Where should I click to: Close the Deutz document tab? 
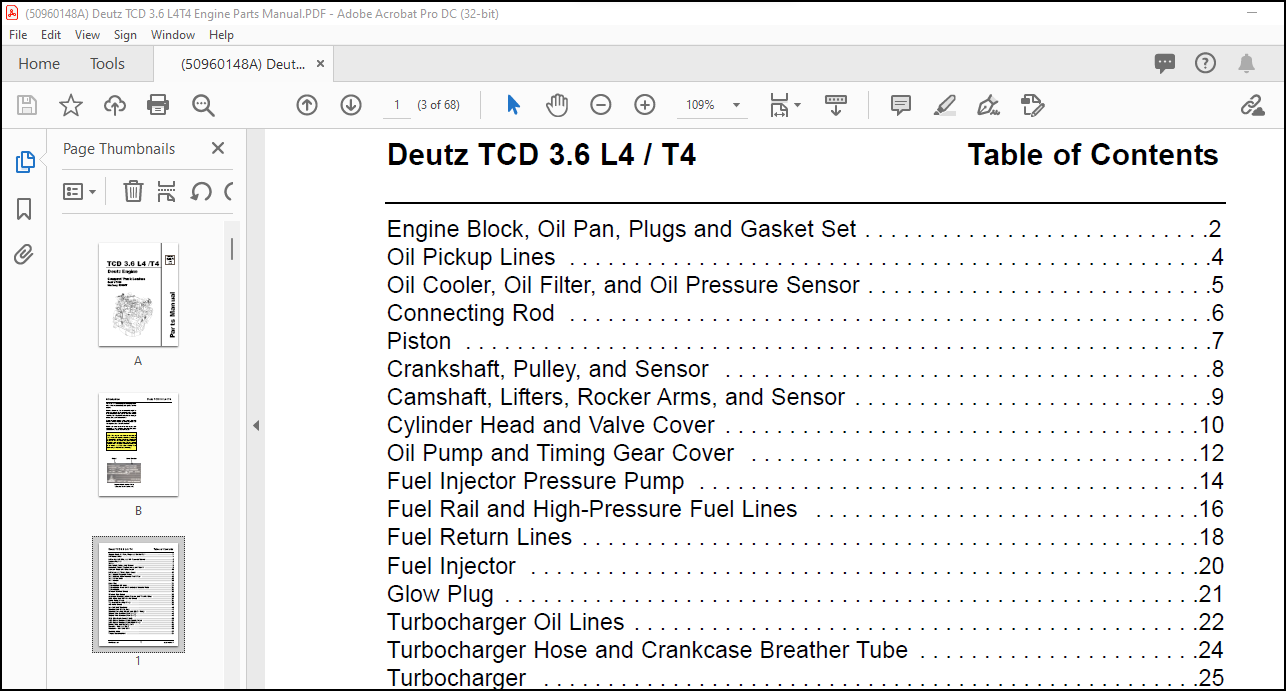coord(321,64)
